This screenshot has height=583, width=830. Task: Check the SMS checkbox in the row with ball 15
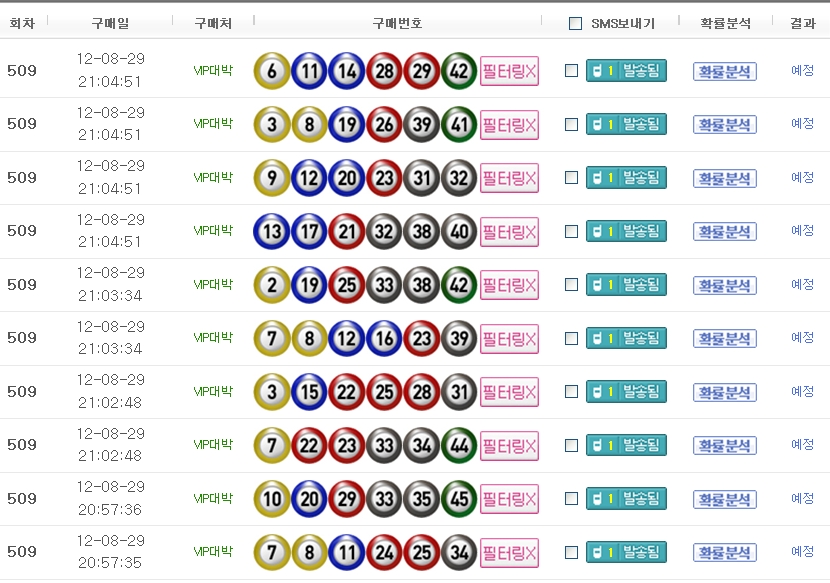coord(571,392)
